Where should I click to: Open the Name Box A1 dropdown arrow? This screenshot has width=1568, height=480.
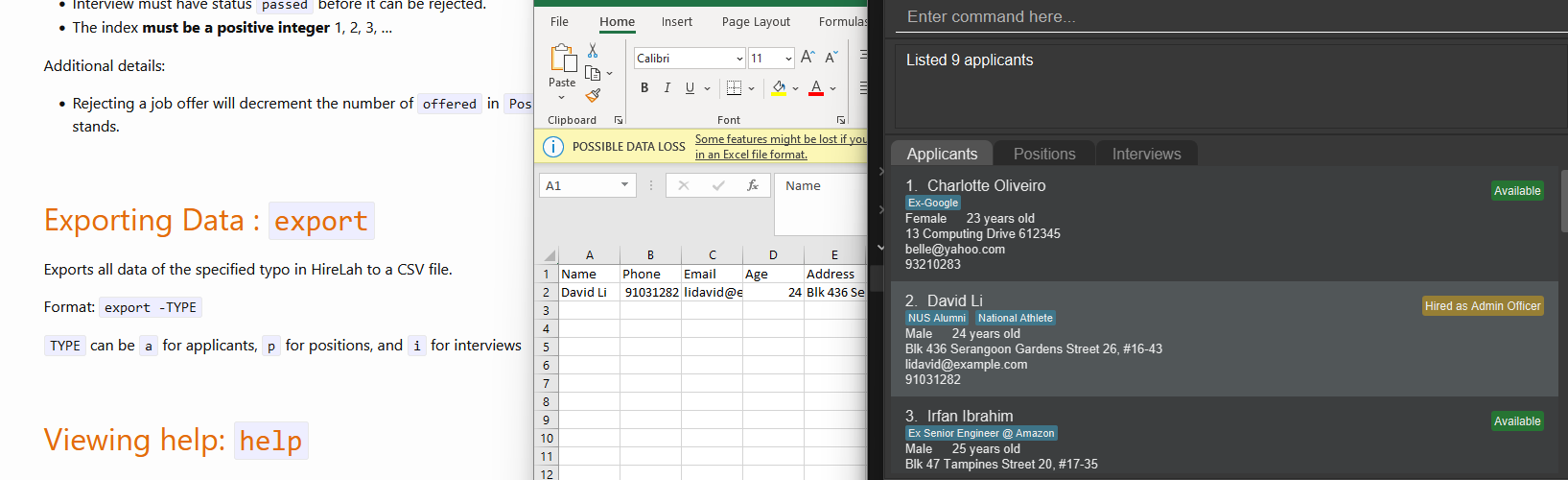(625, 185)
